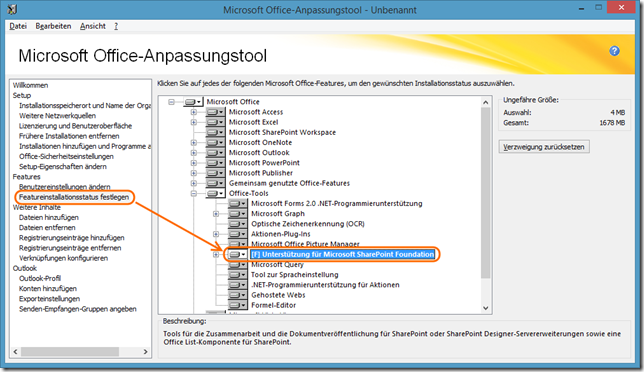Open Registrierungseinträge hinzufügen section
644x372 pixels.
(71, 238)
